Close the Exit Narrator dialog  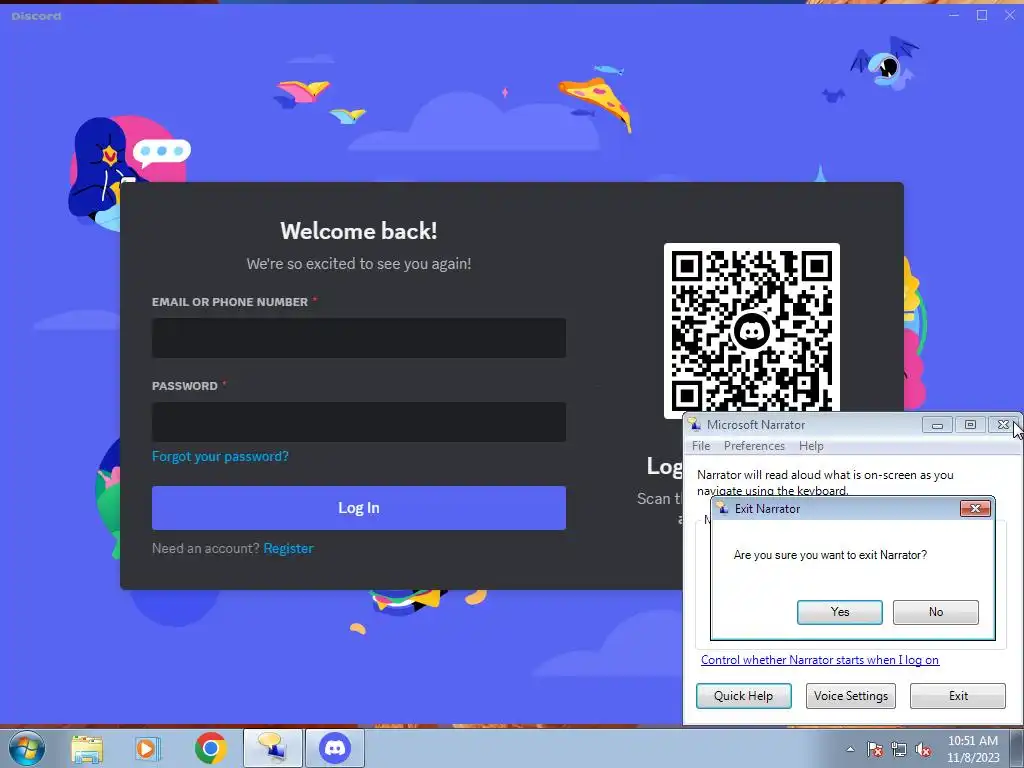(x=975, y=509)
